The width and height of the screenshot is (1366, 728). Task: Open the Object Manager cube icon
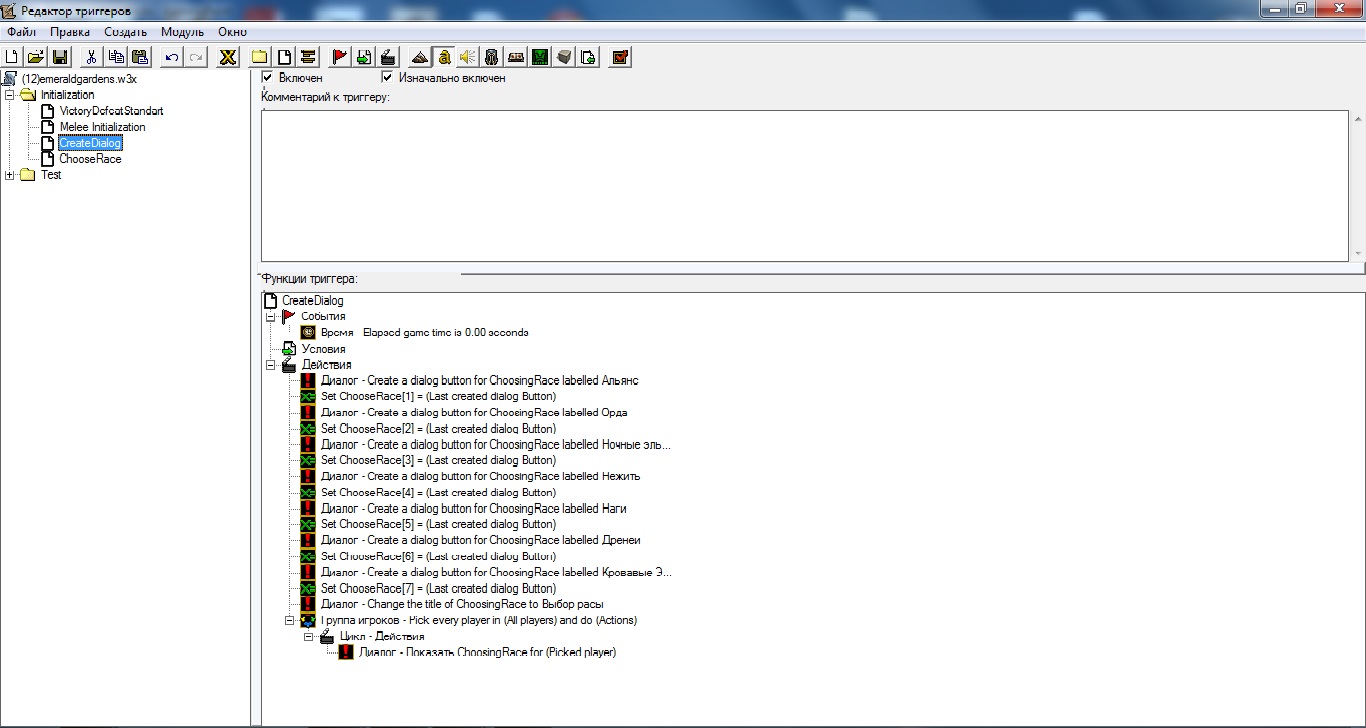pos(564,57)
